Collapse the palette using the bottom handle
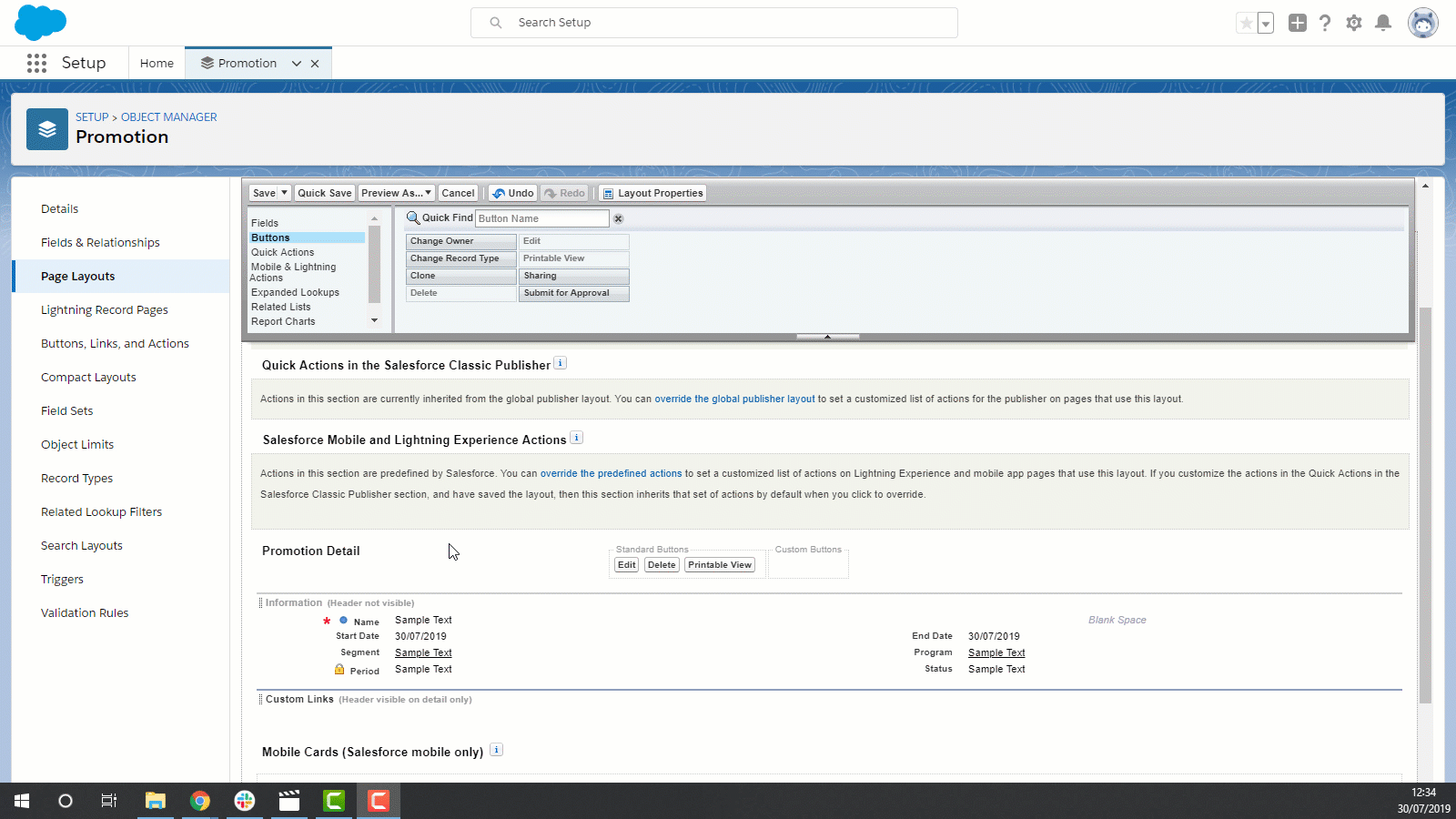The image size is (1456, 819). (827, 337)
